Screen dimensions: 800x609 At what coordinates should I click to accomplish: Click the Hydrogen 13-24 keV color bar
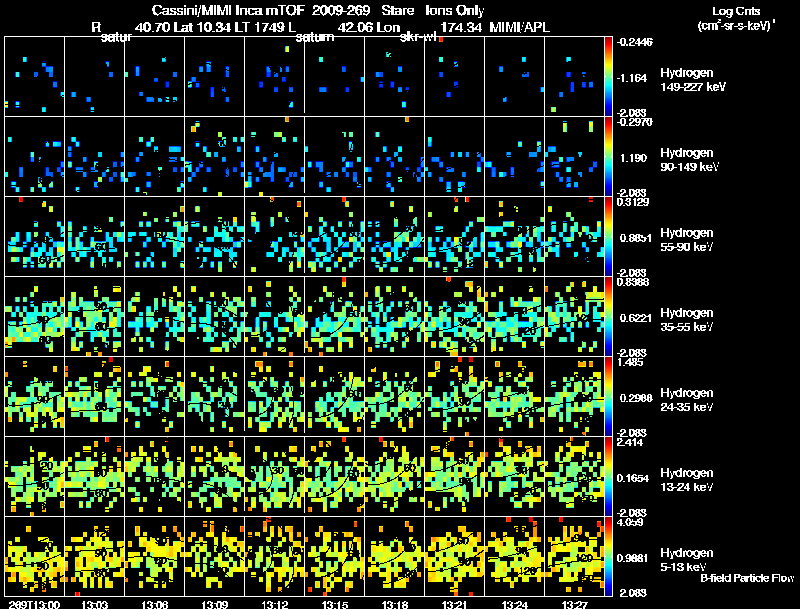tap(608, 476)
